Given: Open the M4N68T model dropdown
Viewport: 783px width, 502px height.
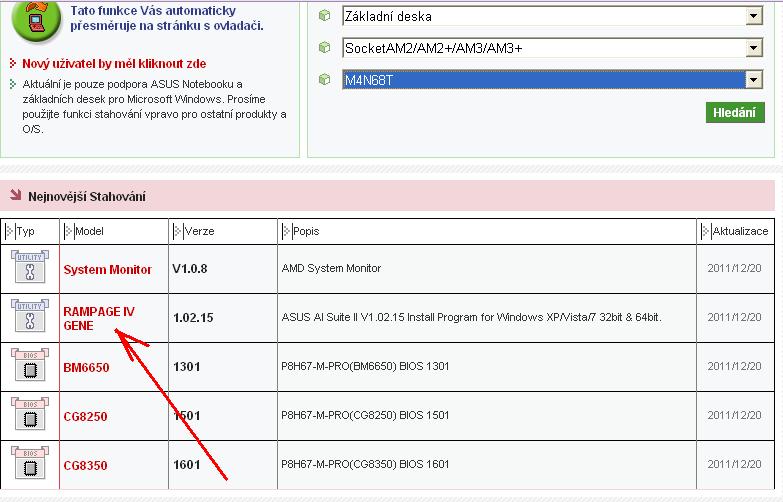Looking at the screenshot, I should 552,79.
